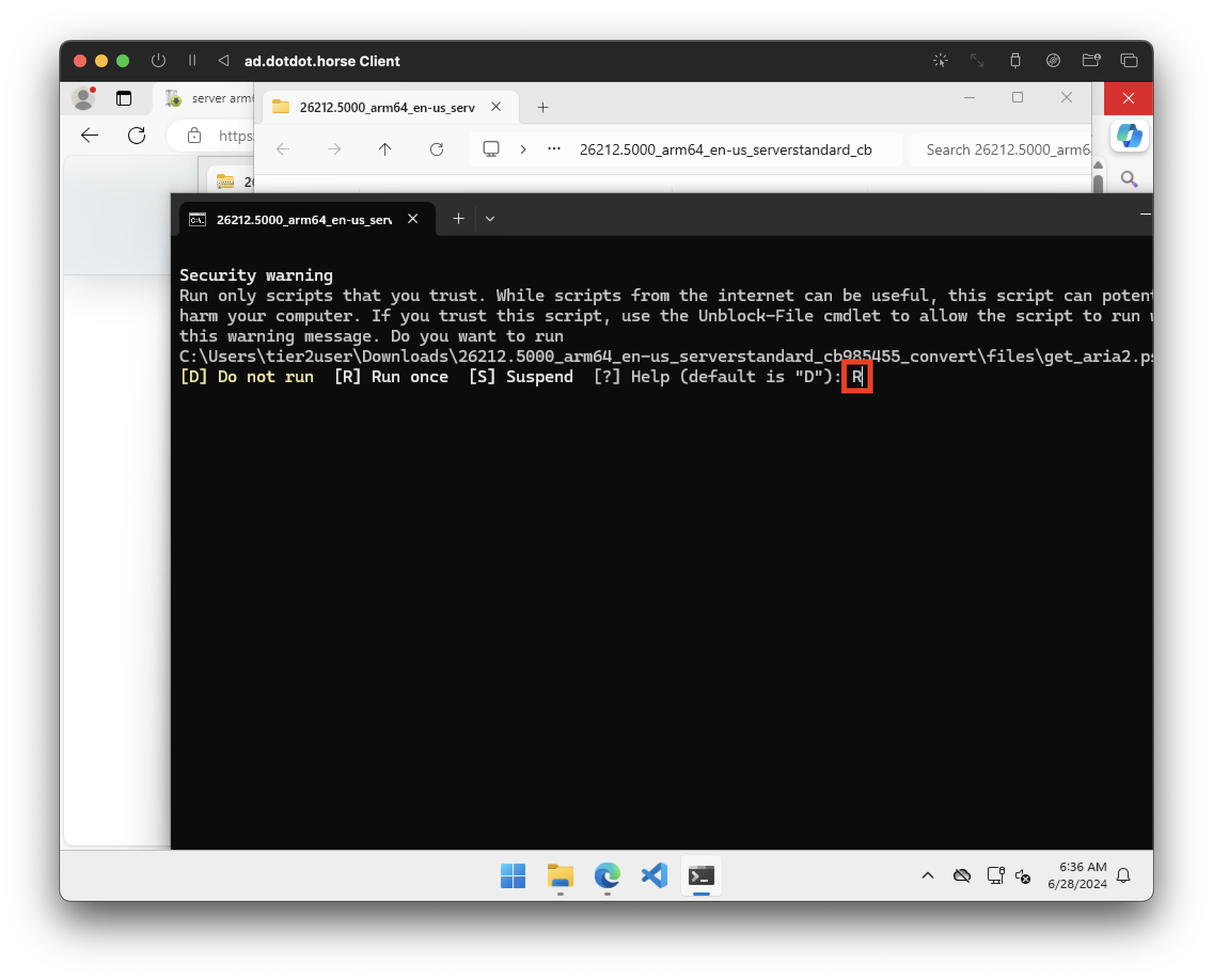This screenshot has height=980, width=1213.
Task: Click the power icon in remote client titlebar
Action: tap(159, 60)
